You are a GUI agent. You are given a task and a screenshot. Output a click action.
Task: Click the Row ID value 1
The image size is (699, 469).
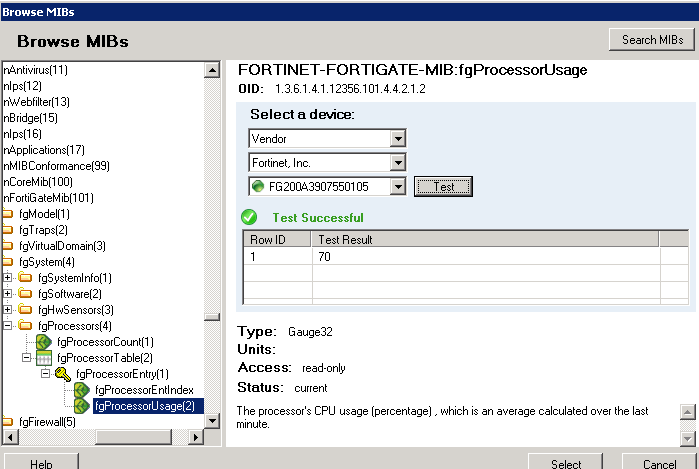[x=253, y=257]
